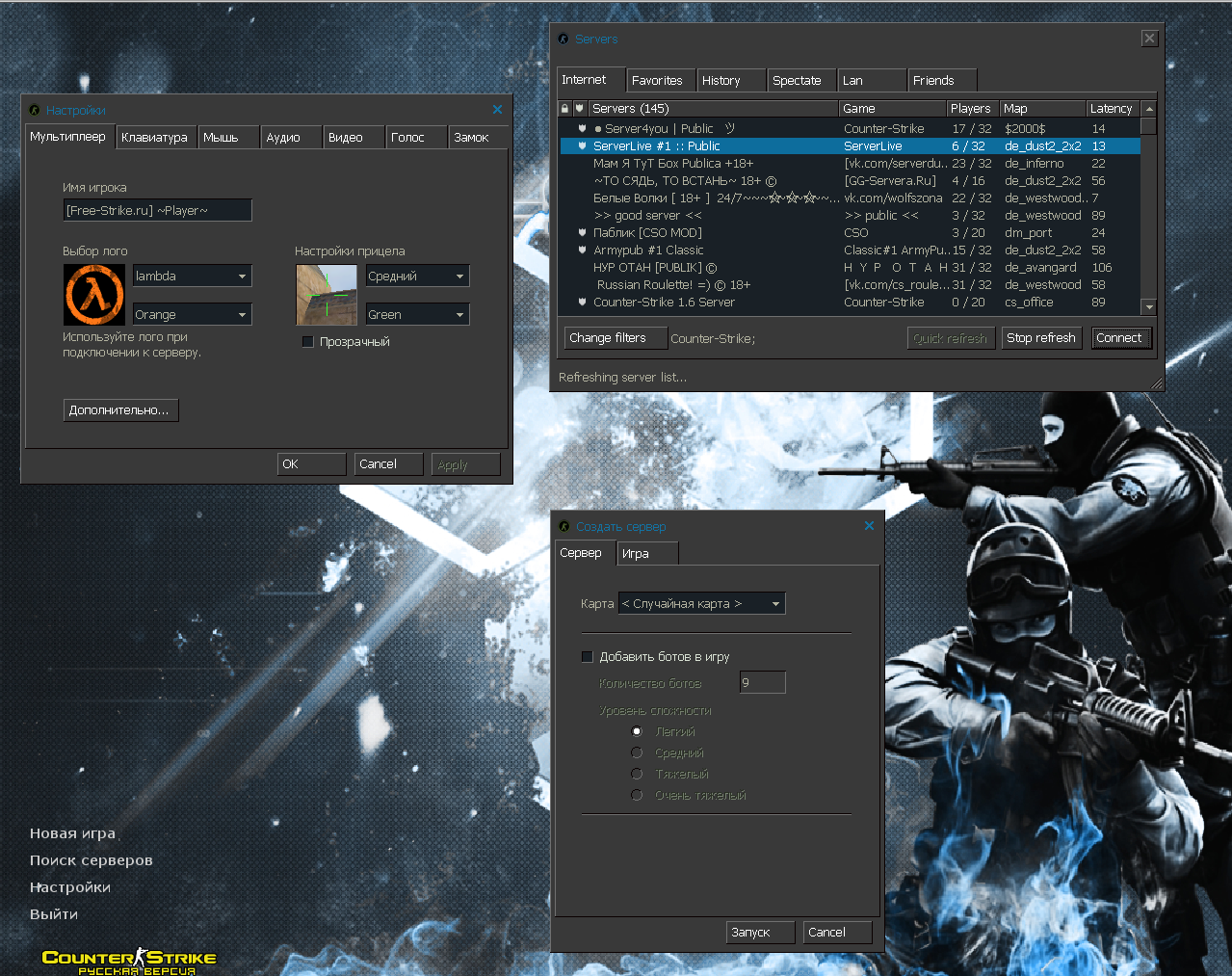This screenshot has height=976, width=1232.
Task: Open the Случайная карта map dropdown
Action: click(702, 603)
